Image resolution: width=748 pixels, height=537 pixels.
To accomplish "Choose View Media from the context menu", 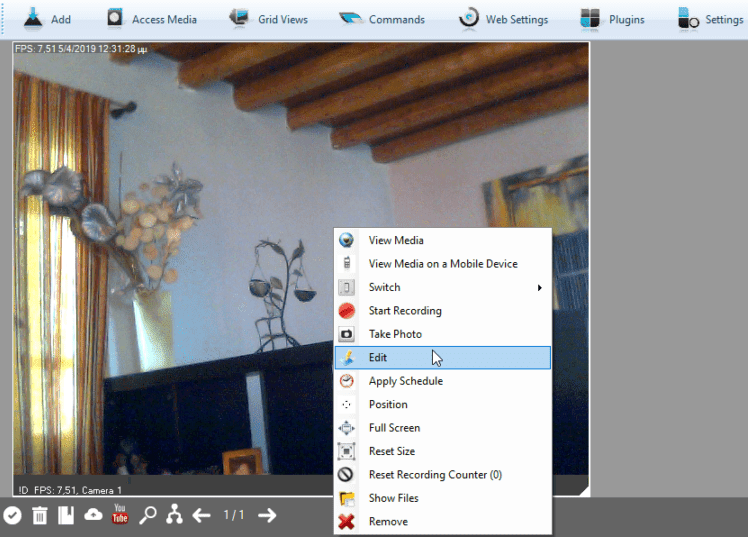I will (443, 240).
